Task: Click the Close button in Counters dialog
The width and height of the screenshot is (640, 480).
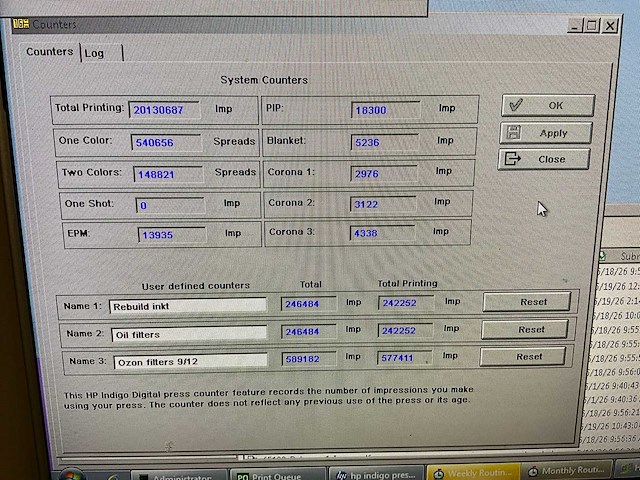Action: click(544, 159)
